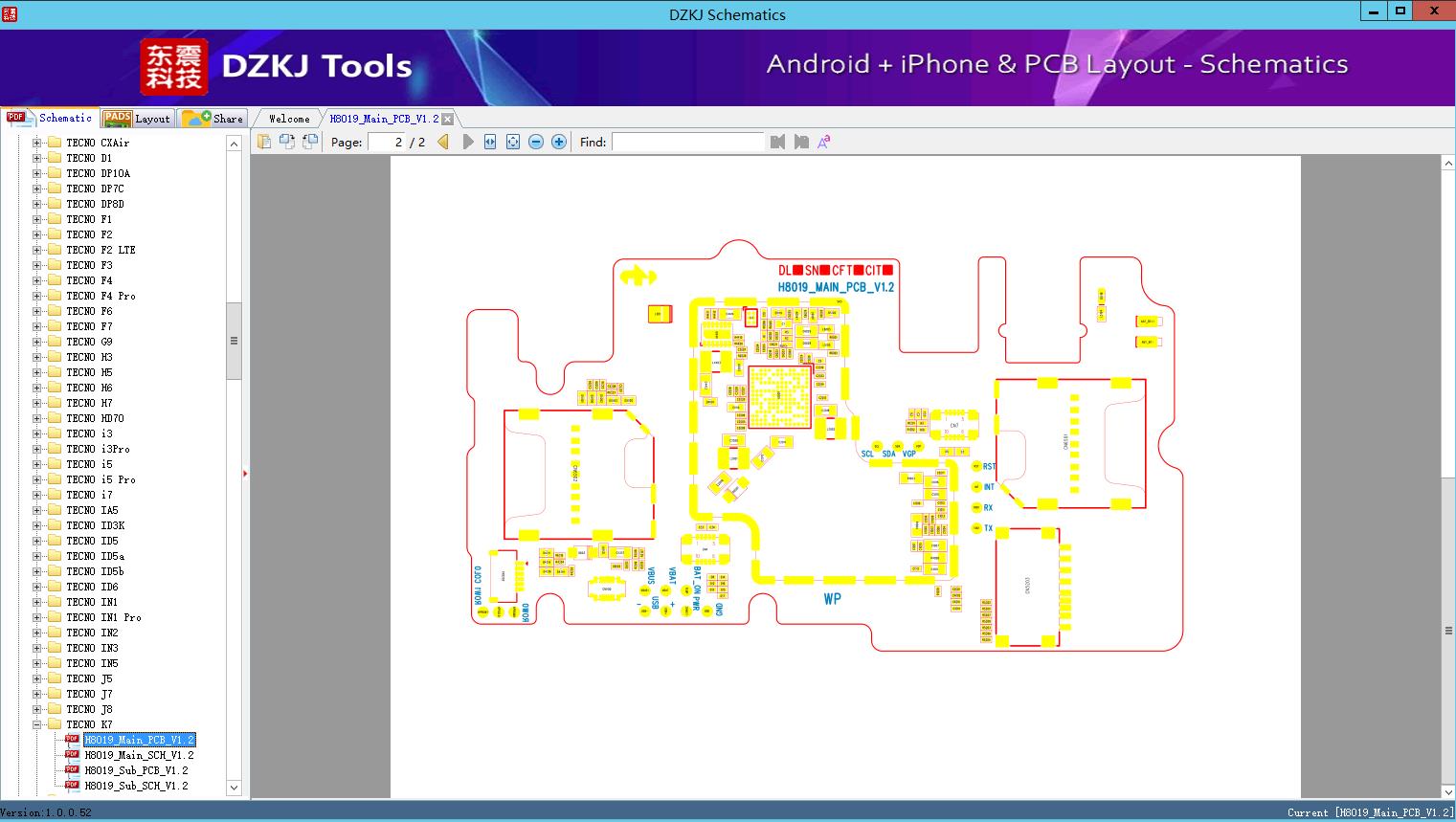1456x822 pixels.
Task: Click the Version:1.0.0.52 status text
Action: 46,813
